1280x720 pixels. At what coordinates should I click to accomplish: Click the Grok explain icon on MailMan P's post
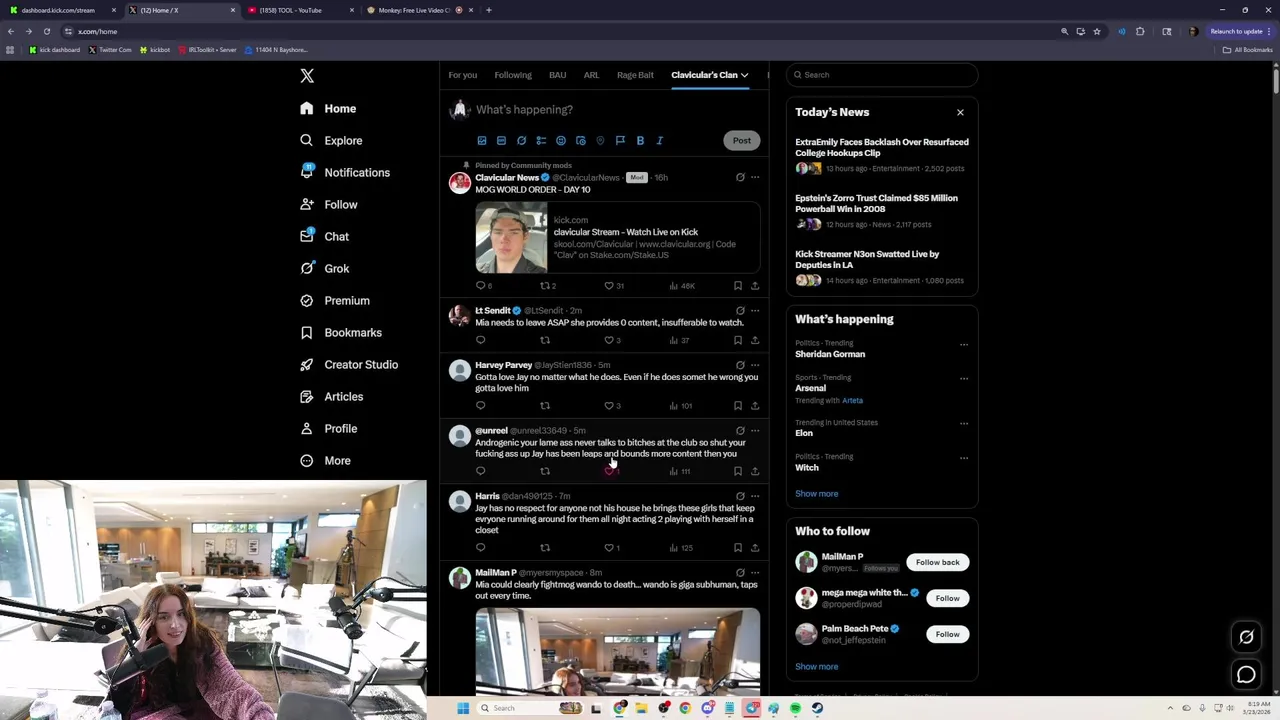pos(740,573)
